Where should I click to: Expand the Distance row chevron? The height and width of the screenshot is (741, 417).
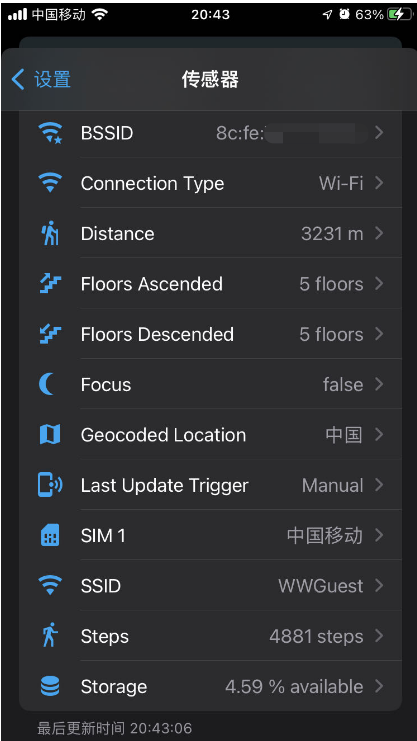[x=379, y=233]
